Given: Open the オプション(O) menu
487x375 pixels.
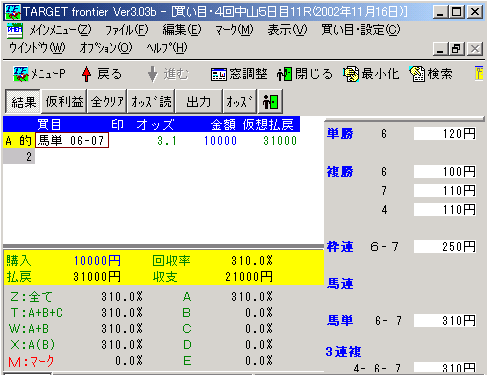Looking at the screenshot, I should click(x=106, y=48).
